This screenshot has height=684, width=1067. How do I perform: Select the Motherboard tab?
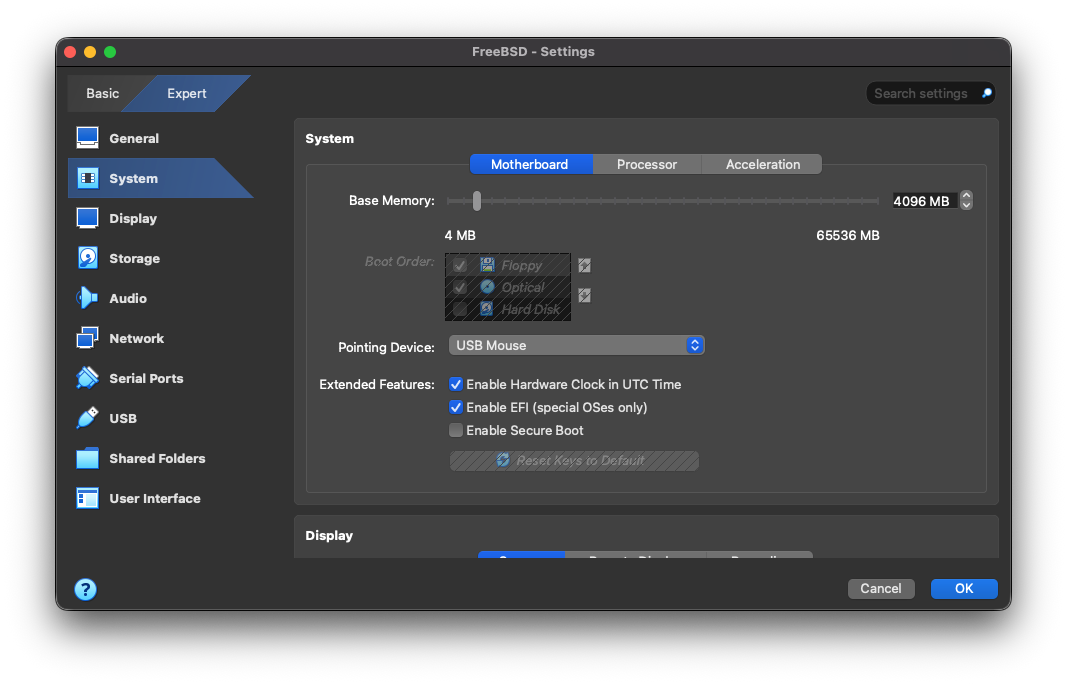[530, 165]
